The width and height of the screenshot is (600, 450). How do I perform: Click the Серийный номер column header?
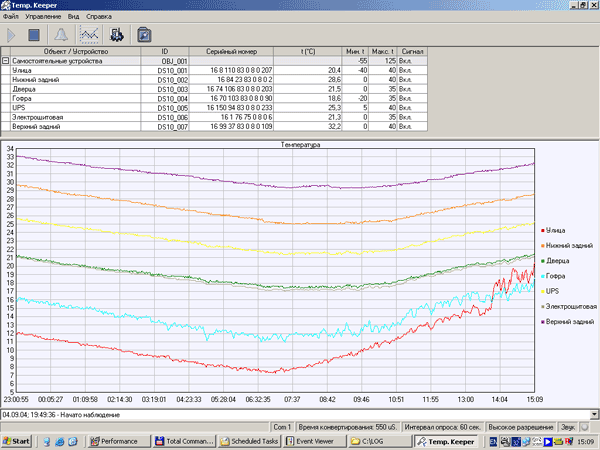point(231,51)
